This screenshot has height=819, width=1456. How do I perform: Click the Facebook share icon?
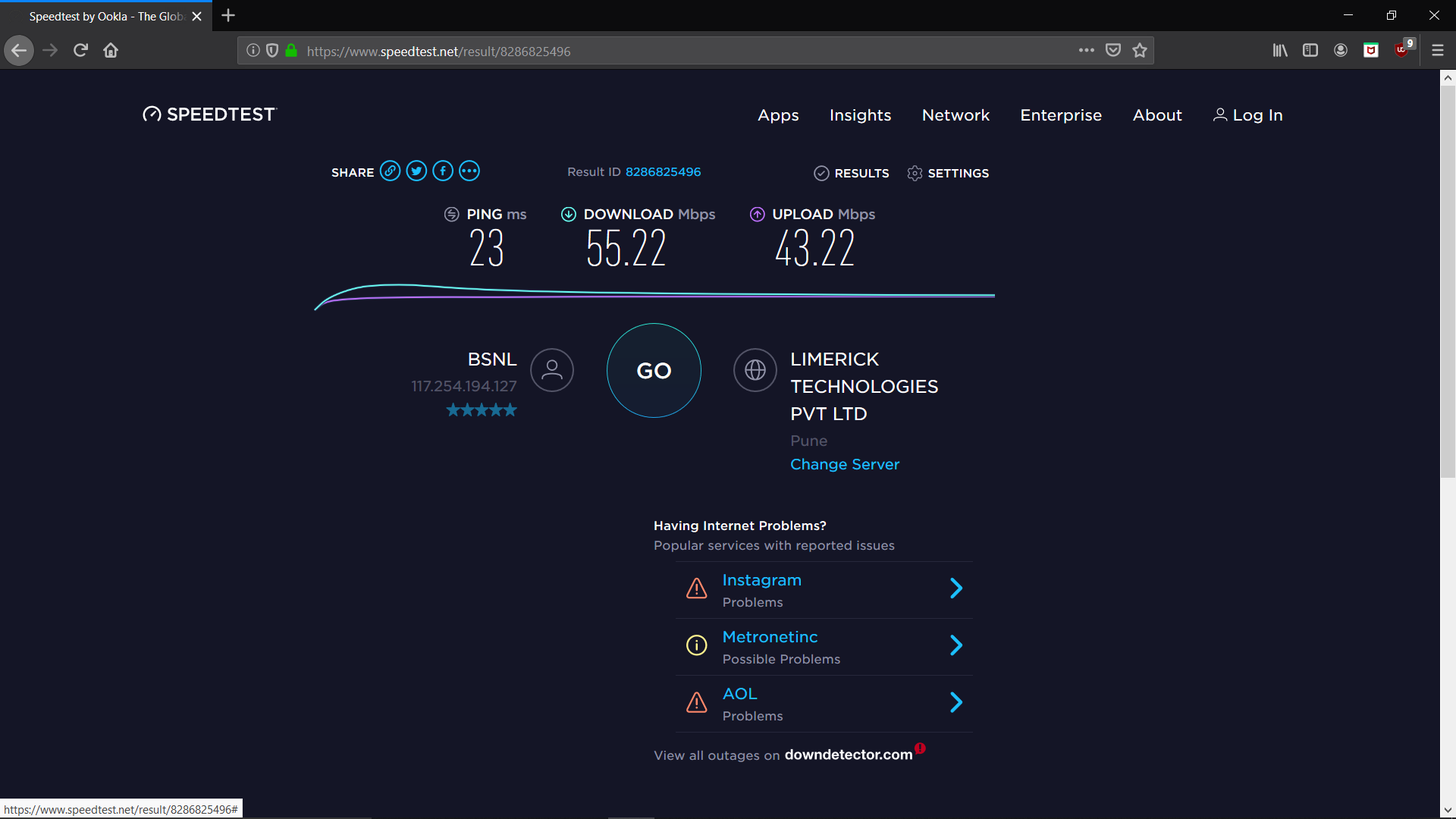[x=441, y=171]
